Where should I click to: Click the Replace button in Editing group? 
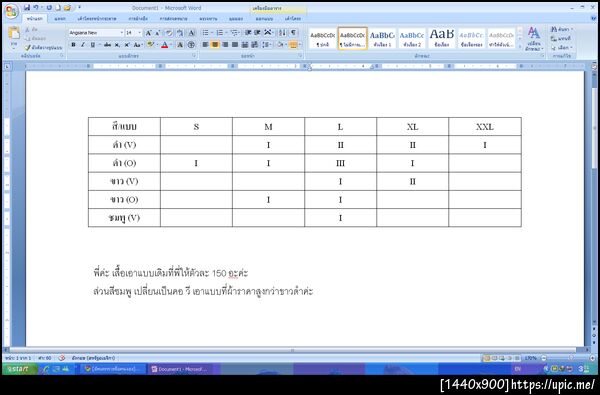(561, 39)
